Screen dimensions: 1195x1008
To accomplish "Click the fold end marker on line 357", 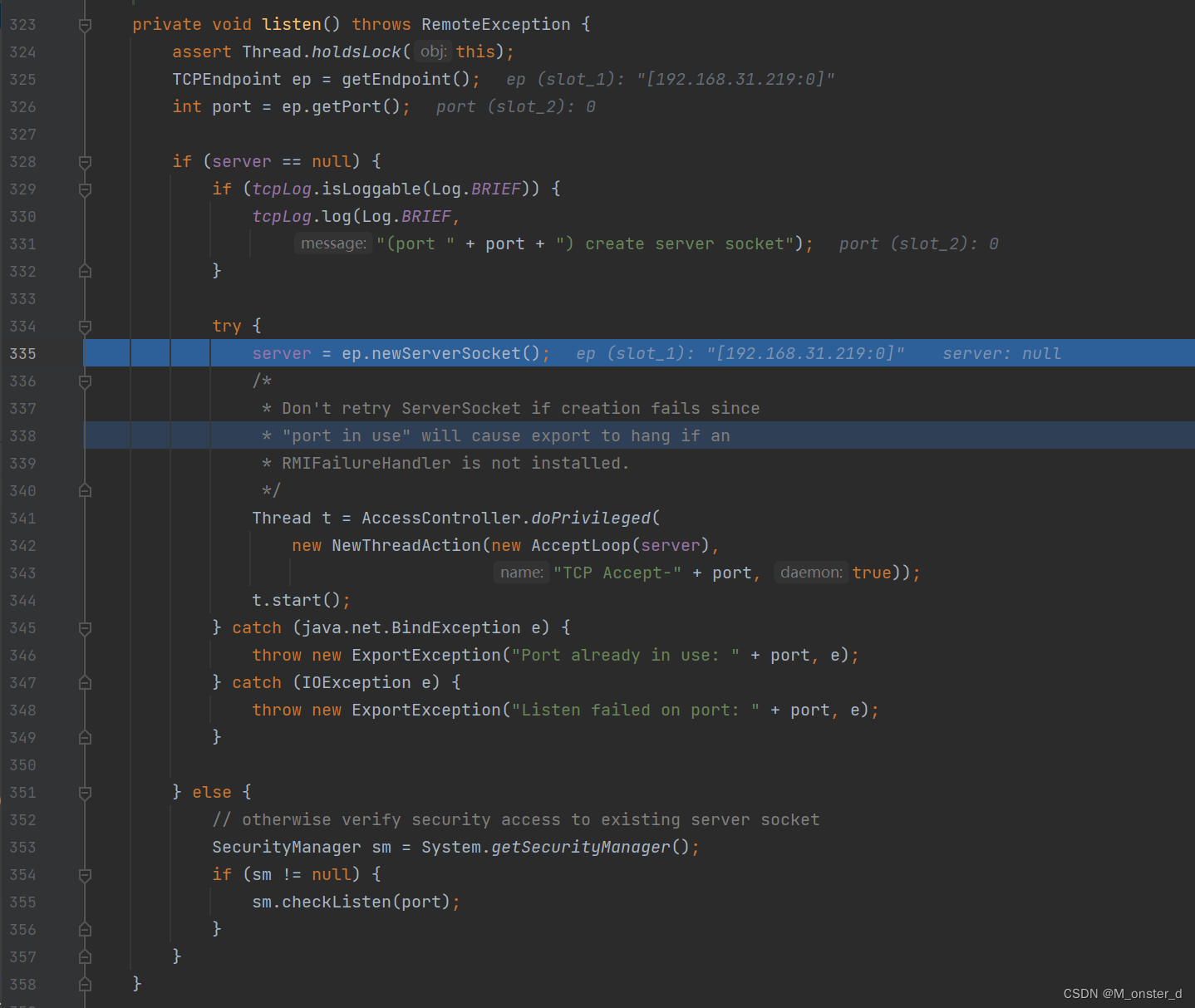I will click(x=85, y=957).
